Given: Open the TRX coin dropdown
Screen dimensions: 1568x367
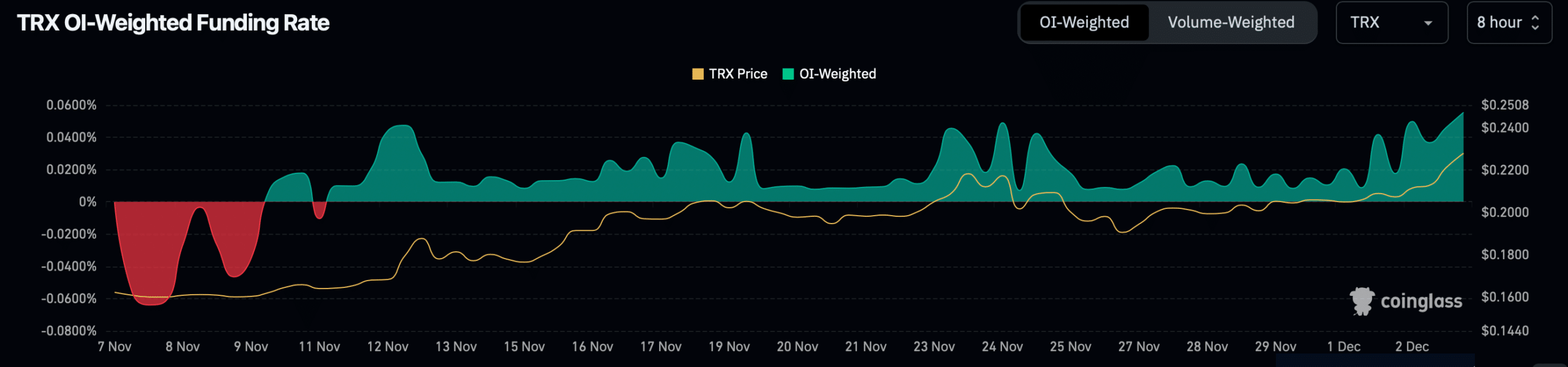Looking at the screenshot, I should 1390,23.
